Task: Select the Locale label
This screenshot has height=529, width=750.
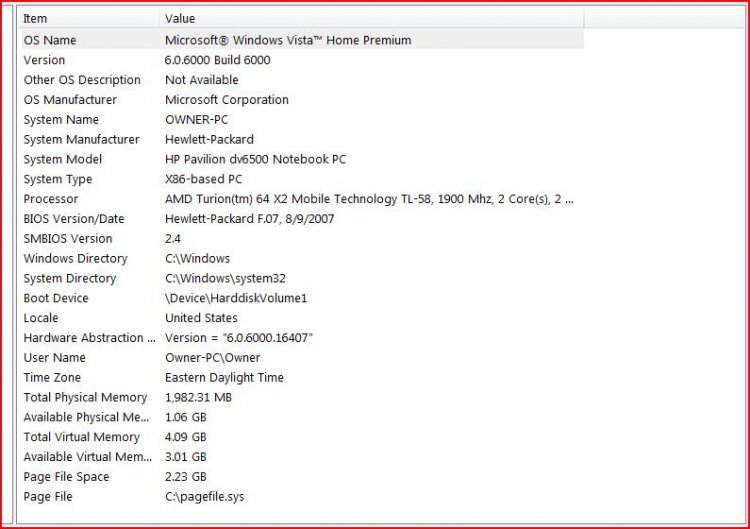Action: [41, 318]
